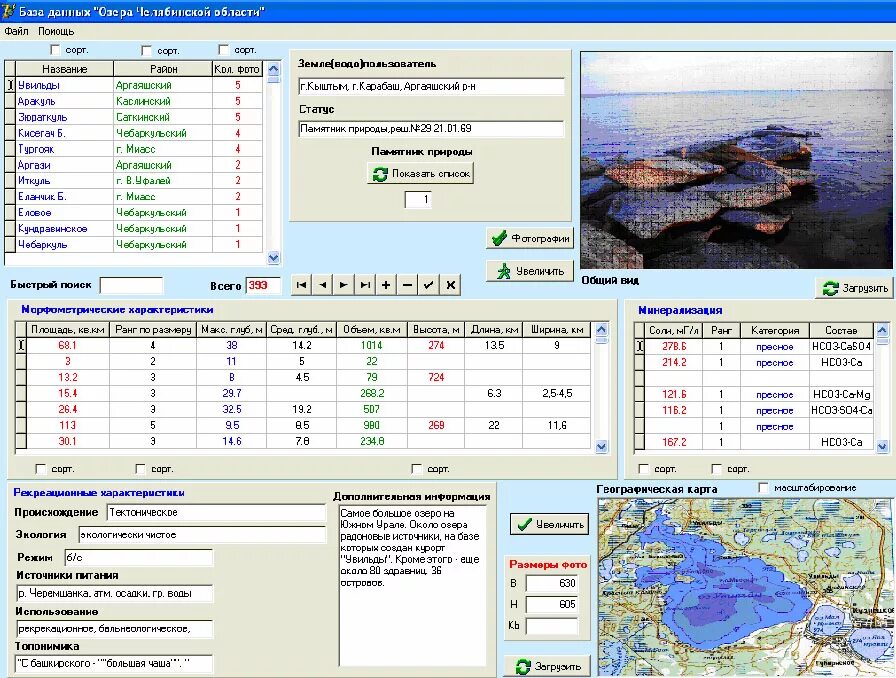The image size is (896, 678).
Task: Click Использование field
Action: coord(115,629)
